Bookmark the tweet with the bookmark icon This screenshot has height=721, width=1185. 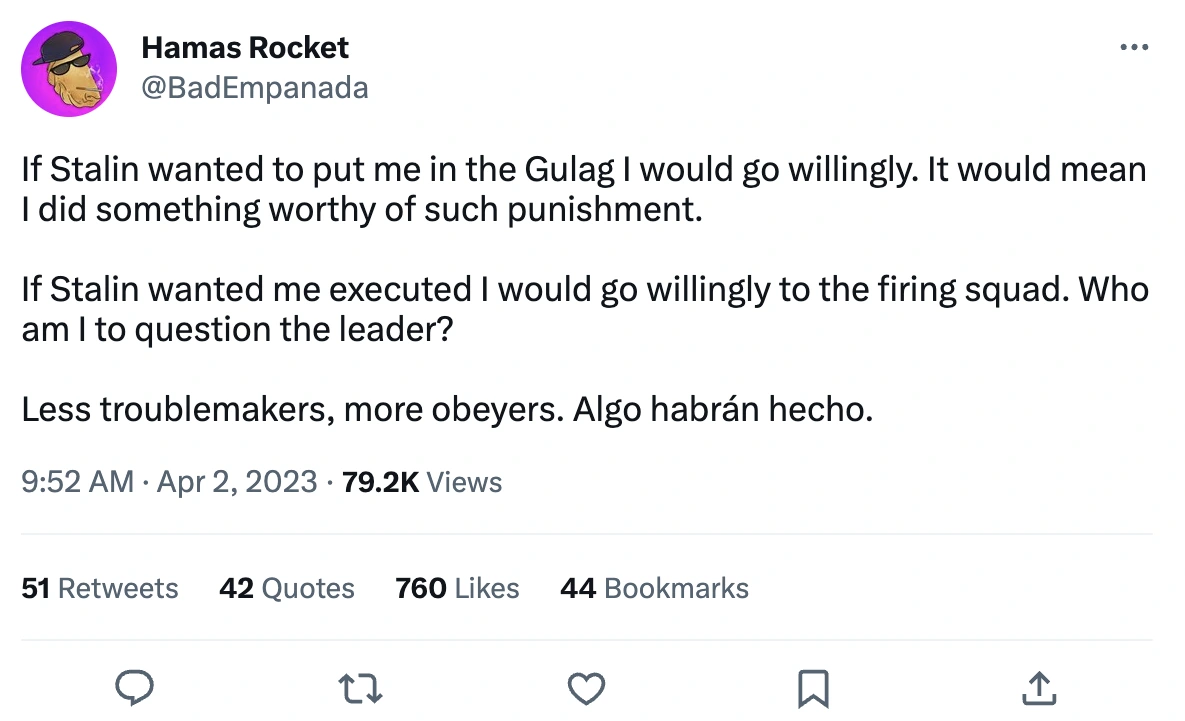click(812, 688)
